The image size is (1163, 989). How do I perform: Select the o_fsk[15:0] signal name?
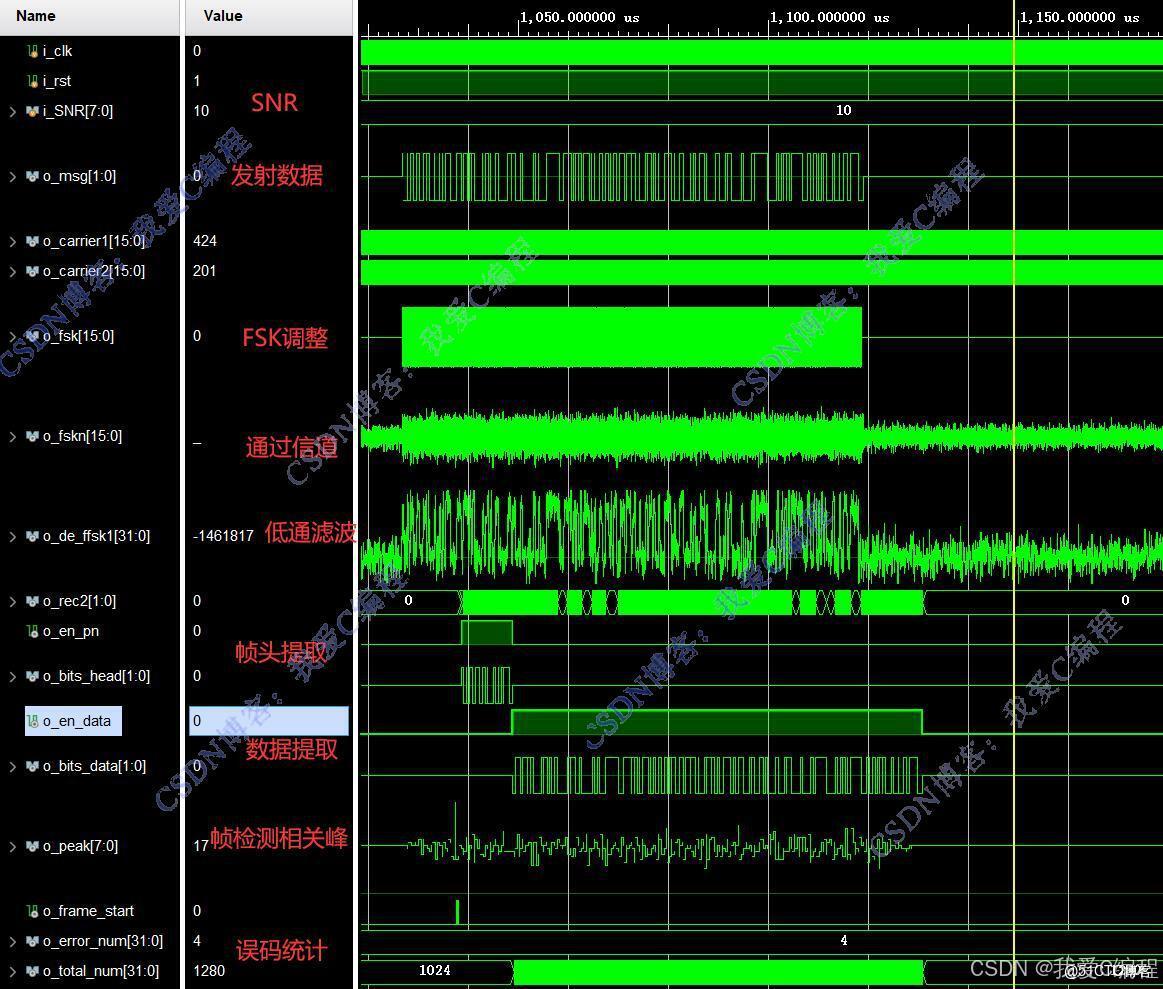tap(79, 336)
